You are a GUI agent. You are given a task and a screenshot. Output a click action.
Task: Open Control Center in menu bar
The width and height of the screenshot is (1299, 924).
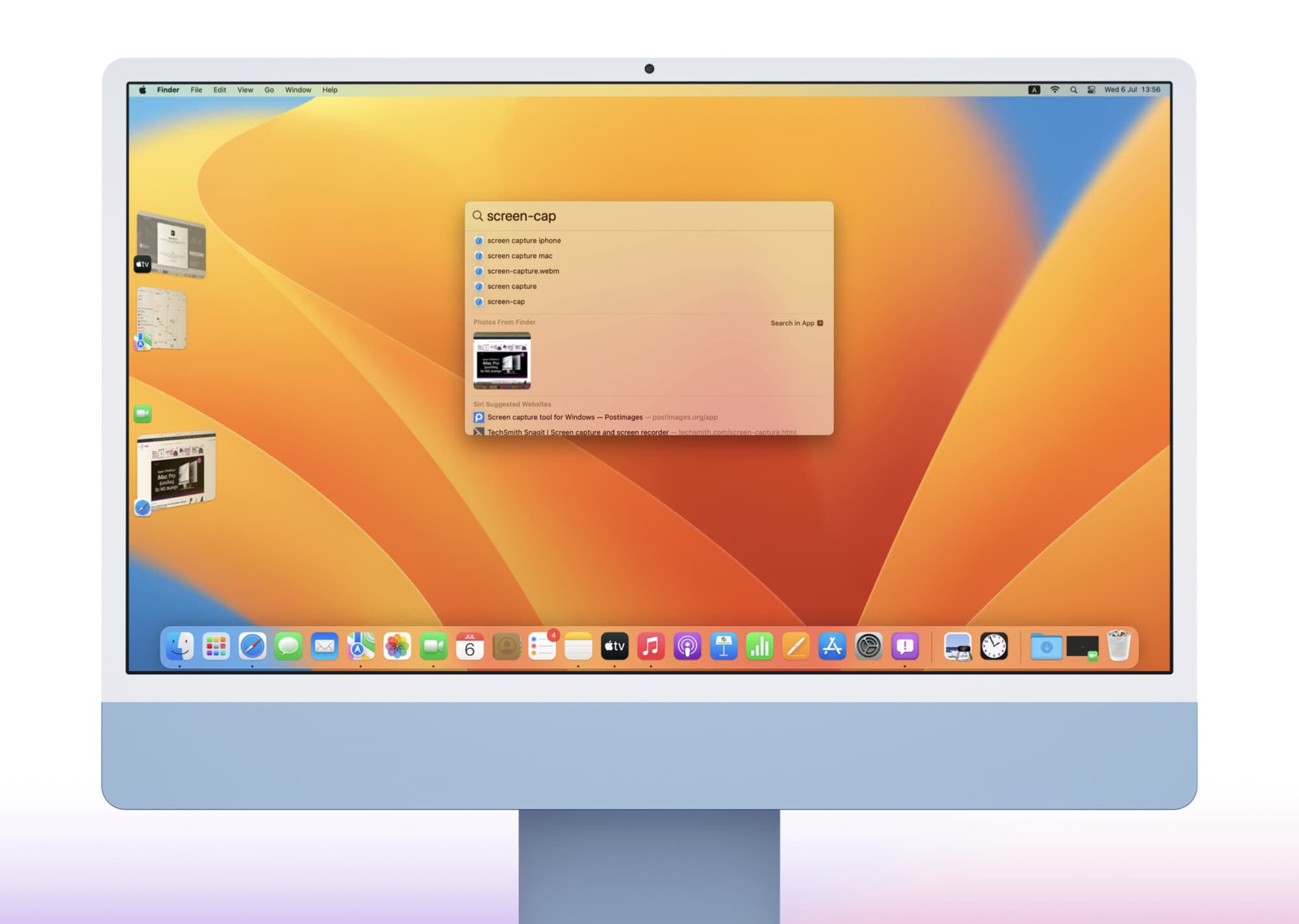(x=1091, y=90)
